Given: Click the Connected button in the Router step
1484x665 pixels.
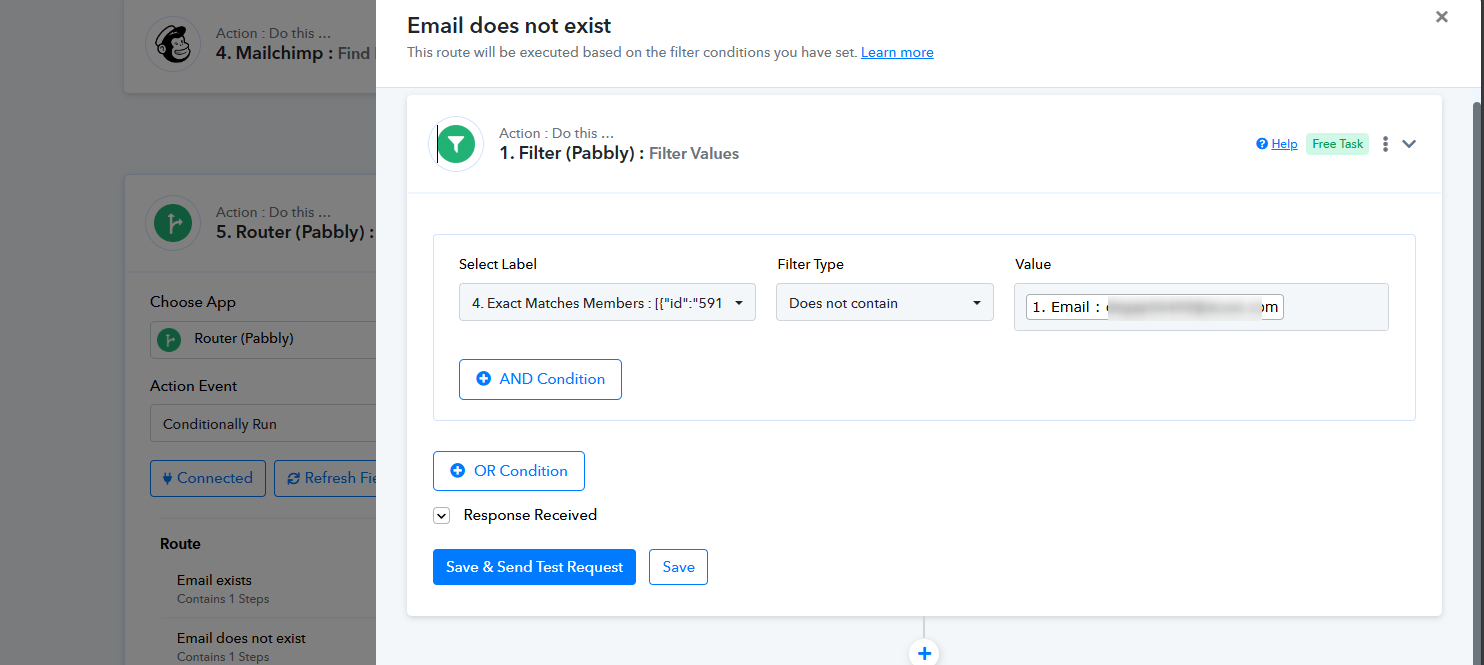Looking at the screenshot, I should tap(208, 478).
